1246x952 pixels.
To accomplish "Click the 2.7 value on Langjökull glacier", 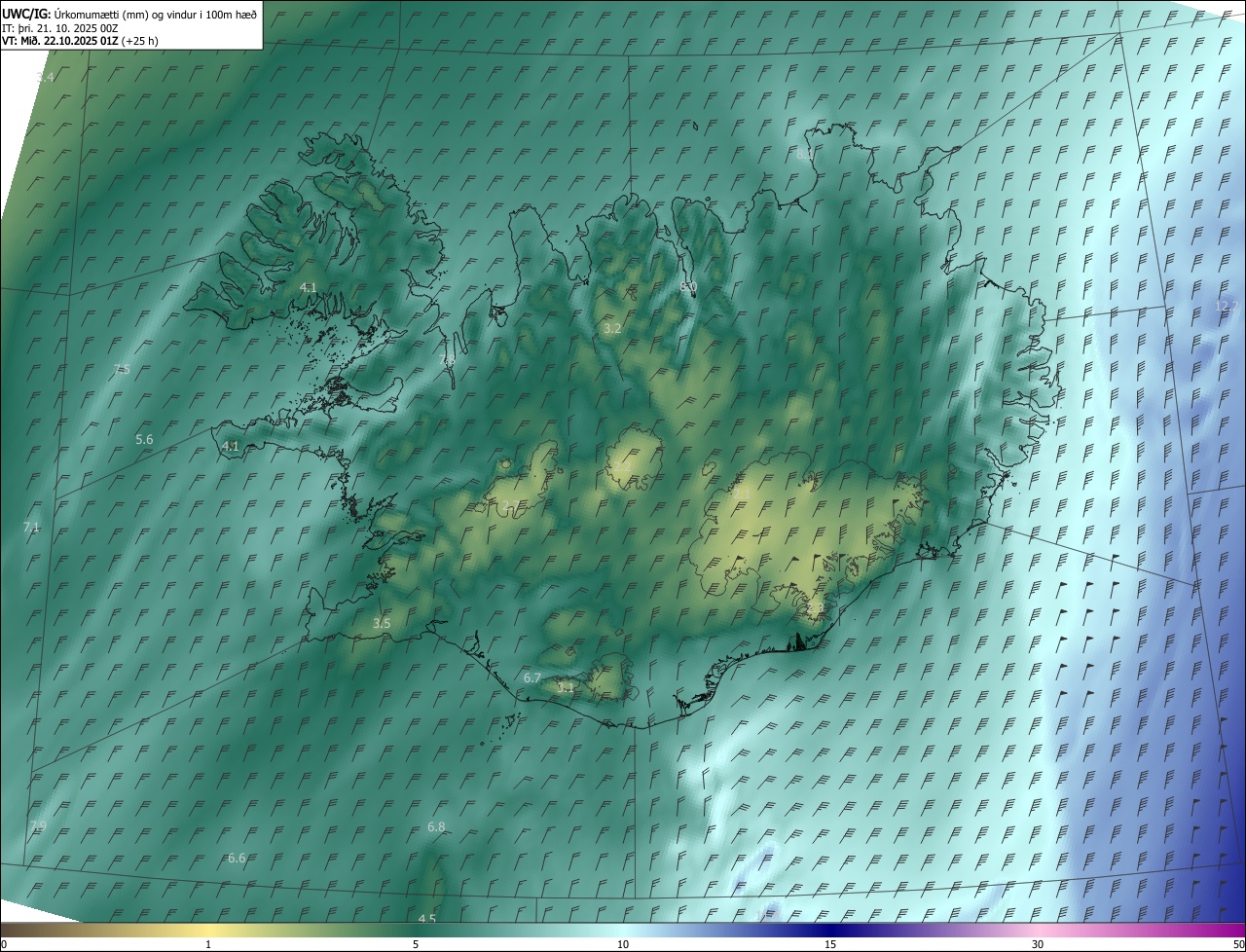I will pyautogui.click(x=510, y=505).
